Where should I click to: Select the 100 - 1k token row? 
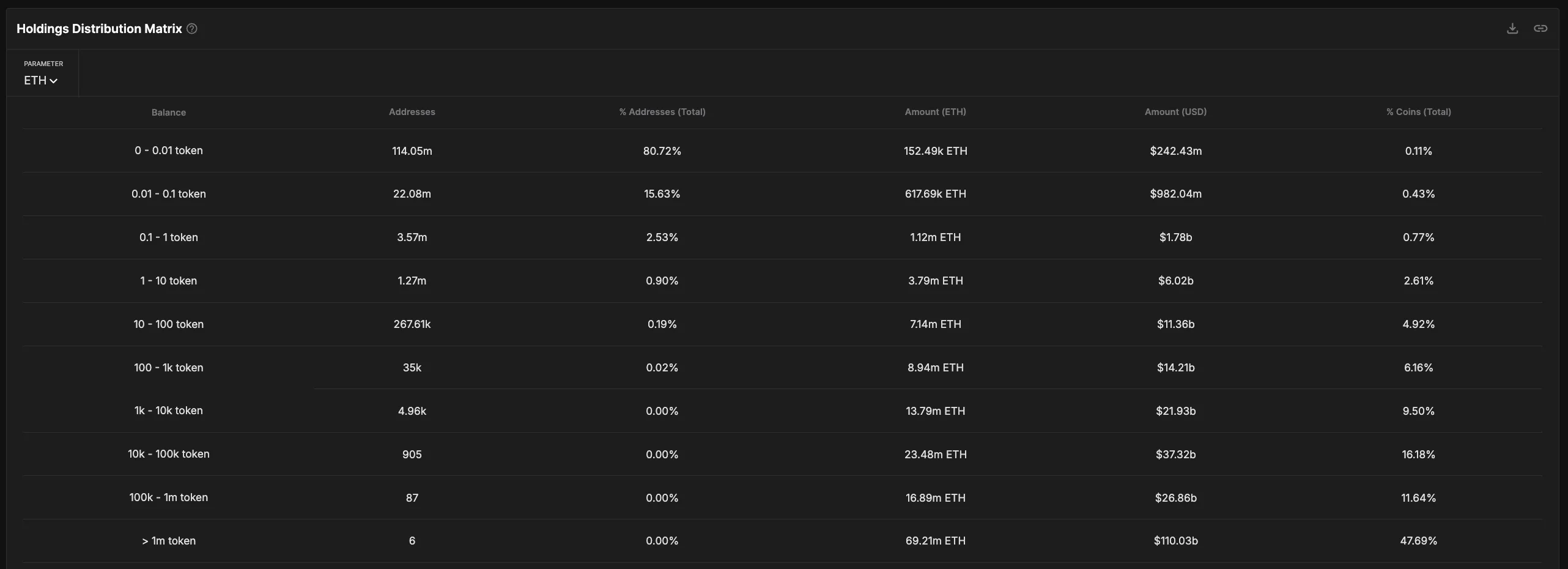point(169,368)
